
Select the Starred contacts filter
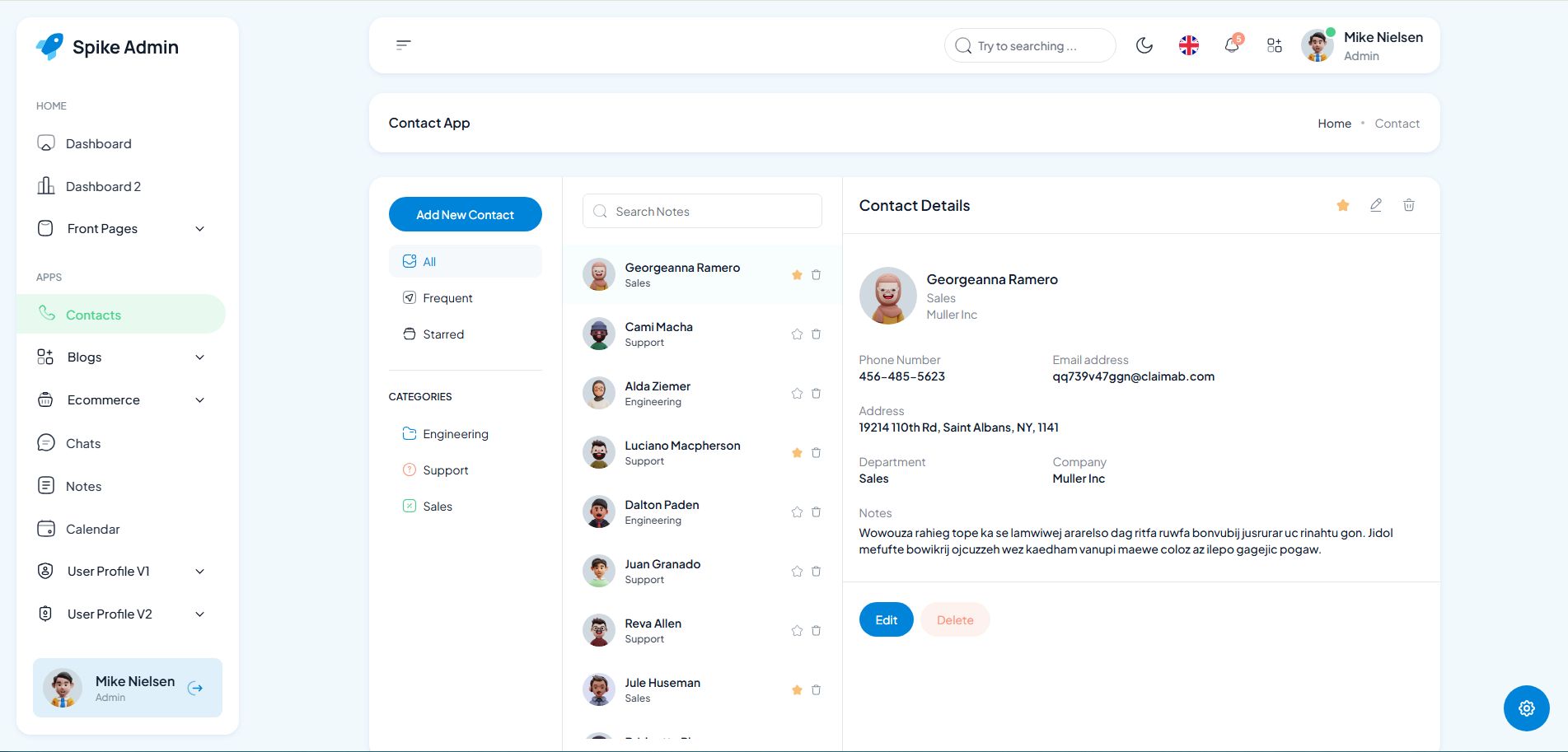pyautogui.click(x=465, y=334)
